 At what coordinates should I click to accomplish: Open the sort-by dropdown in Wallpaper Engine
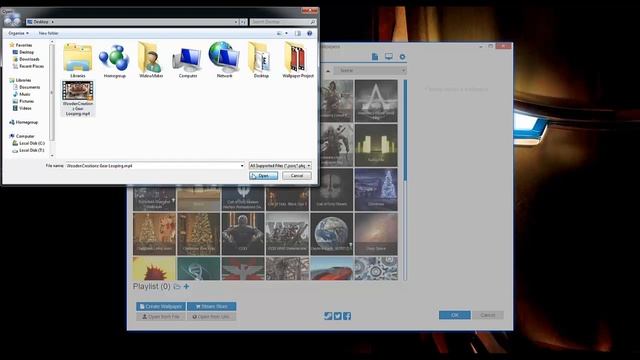[x=370, y=71]
